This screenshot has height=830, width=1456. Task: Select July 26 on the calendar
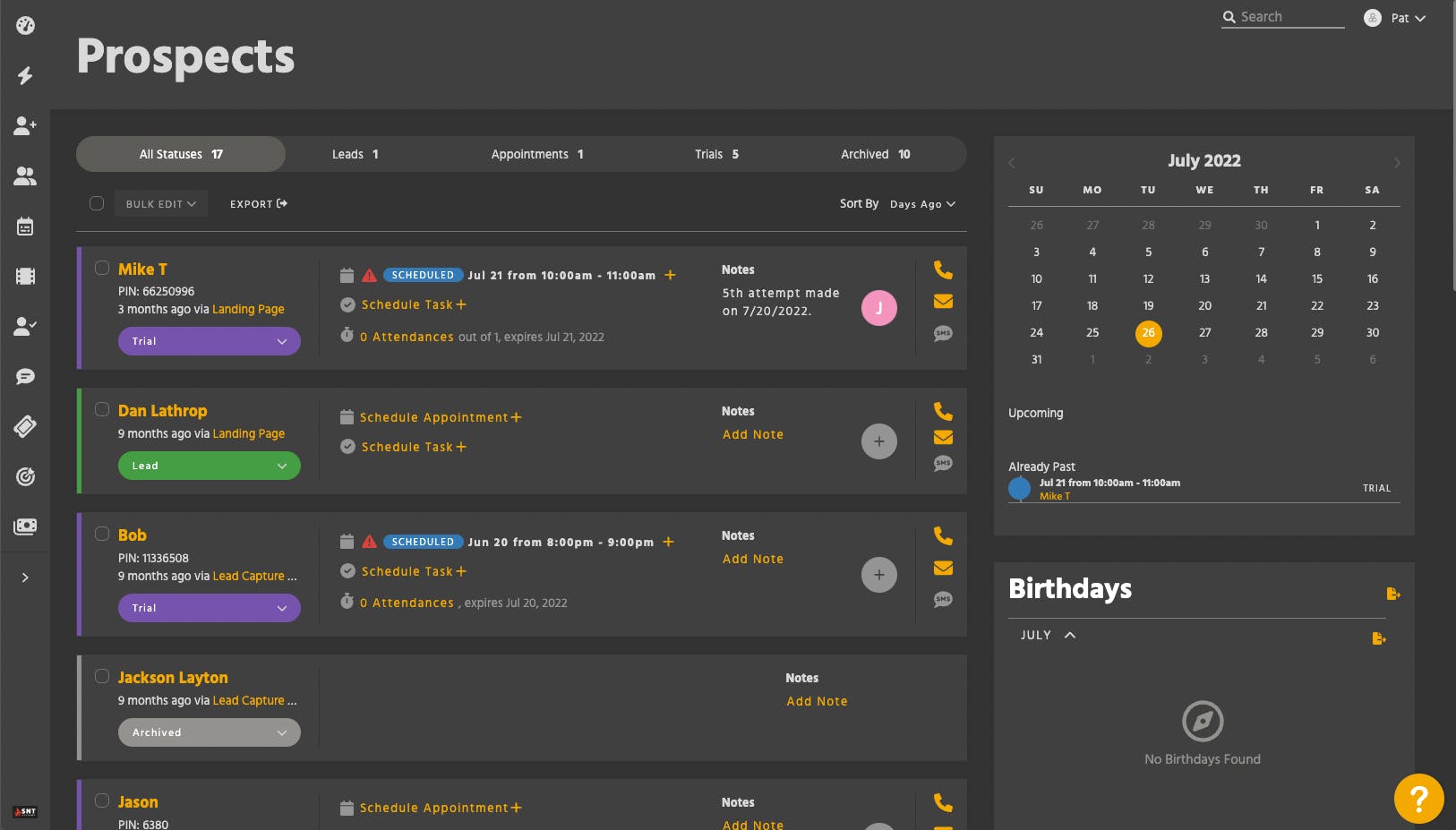(1148, 333)
